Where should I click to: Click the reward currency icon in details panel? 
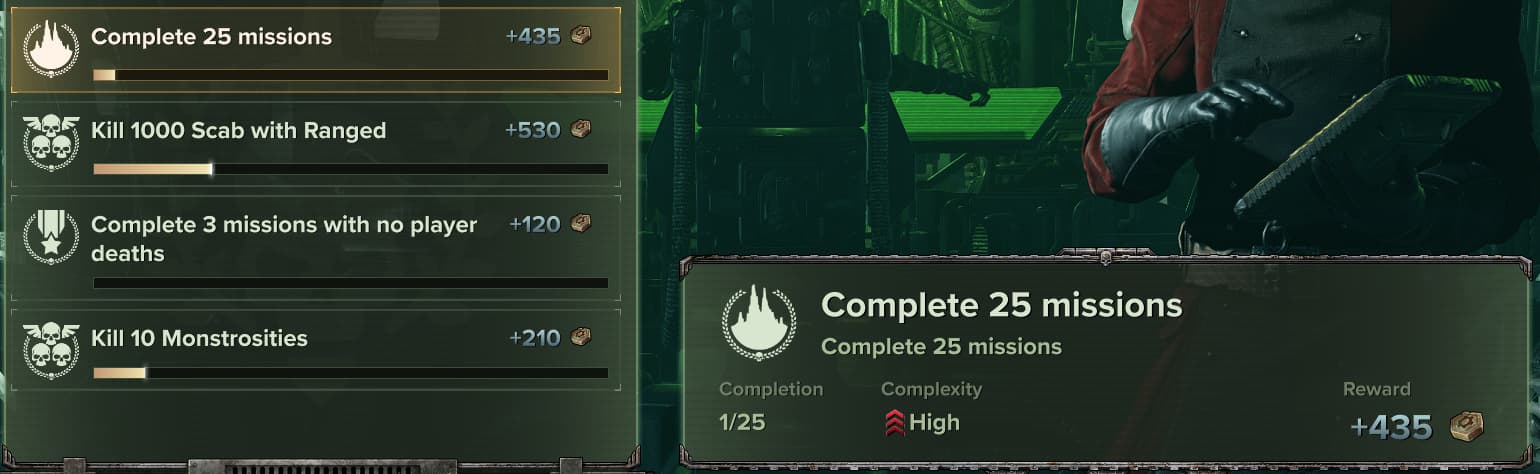click(1467, 427)
